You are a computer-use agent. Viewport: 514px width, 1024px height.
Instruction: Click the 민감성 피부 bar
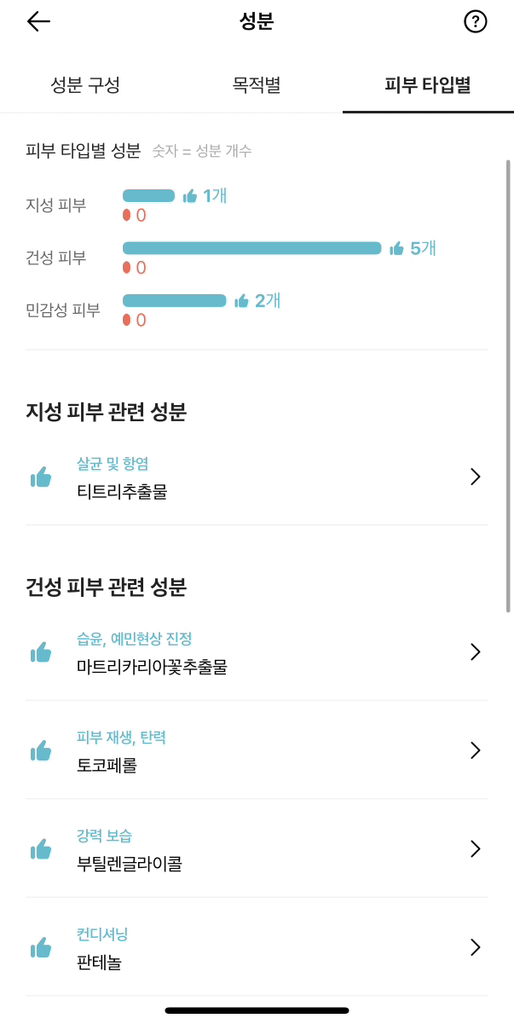point(174,300)
